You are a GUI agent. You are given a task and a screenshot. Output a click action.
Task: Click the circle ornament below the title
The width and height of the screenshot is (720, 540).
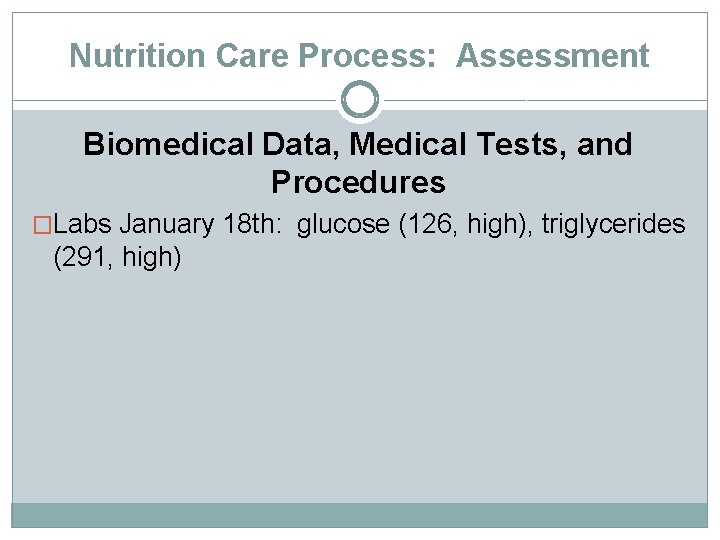pos(360,100)
